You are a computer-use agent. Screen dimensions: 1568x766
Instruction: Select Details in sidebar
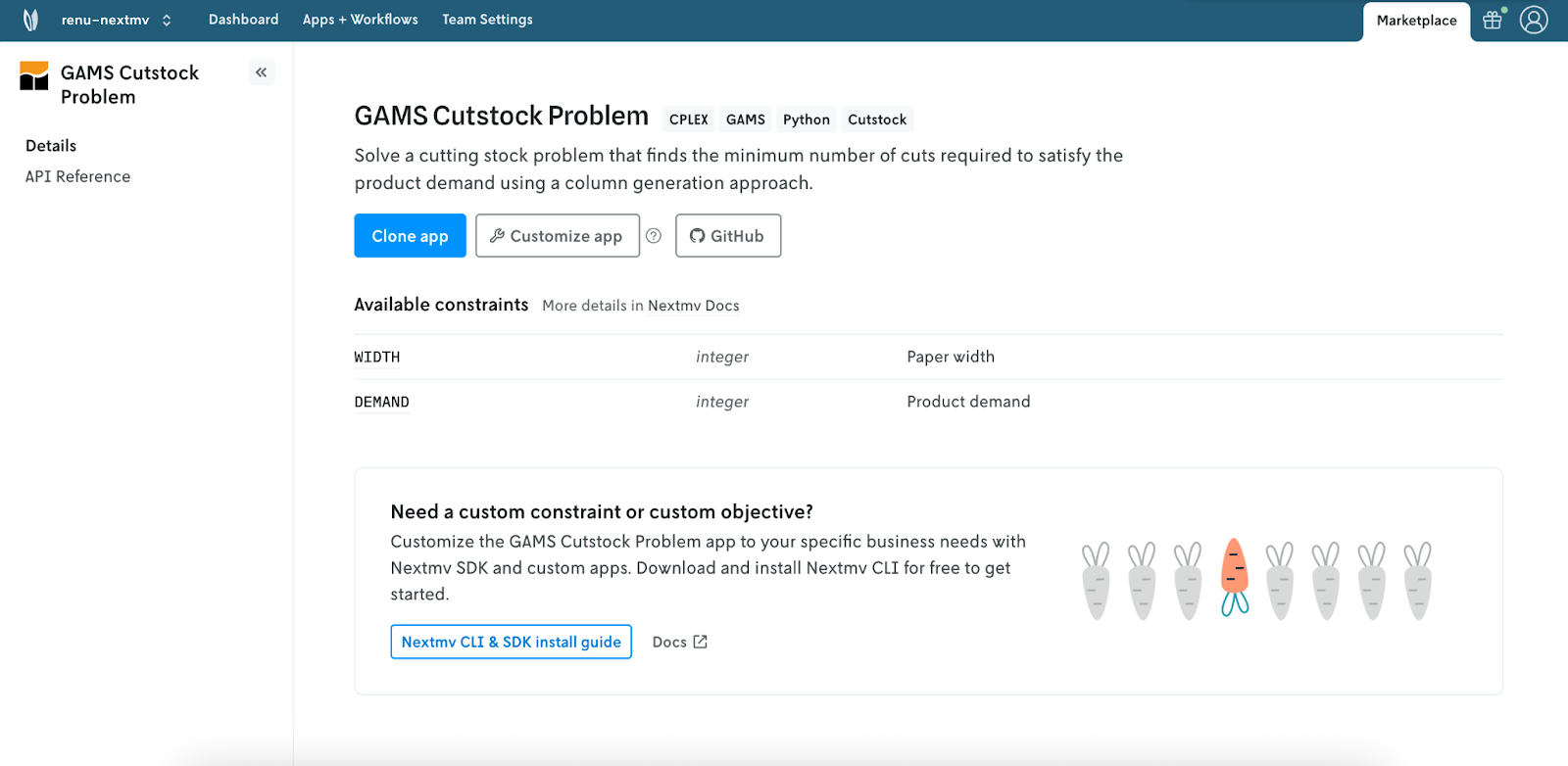tap(51, 145)
